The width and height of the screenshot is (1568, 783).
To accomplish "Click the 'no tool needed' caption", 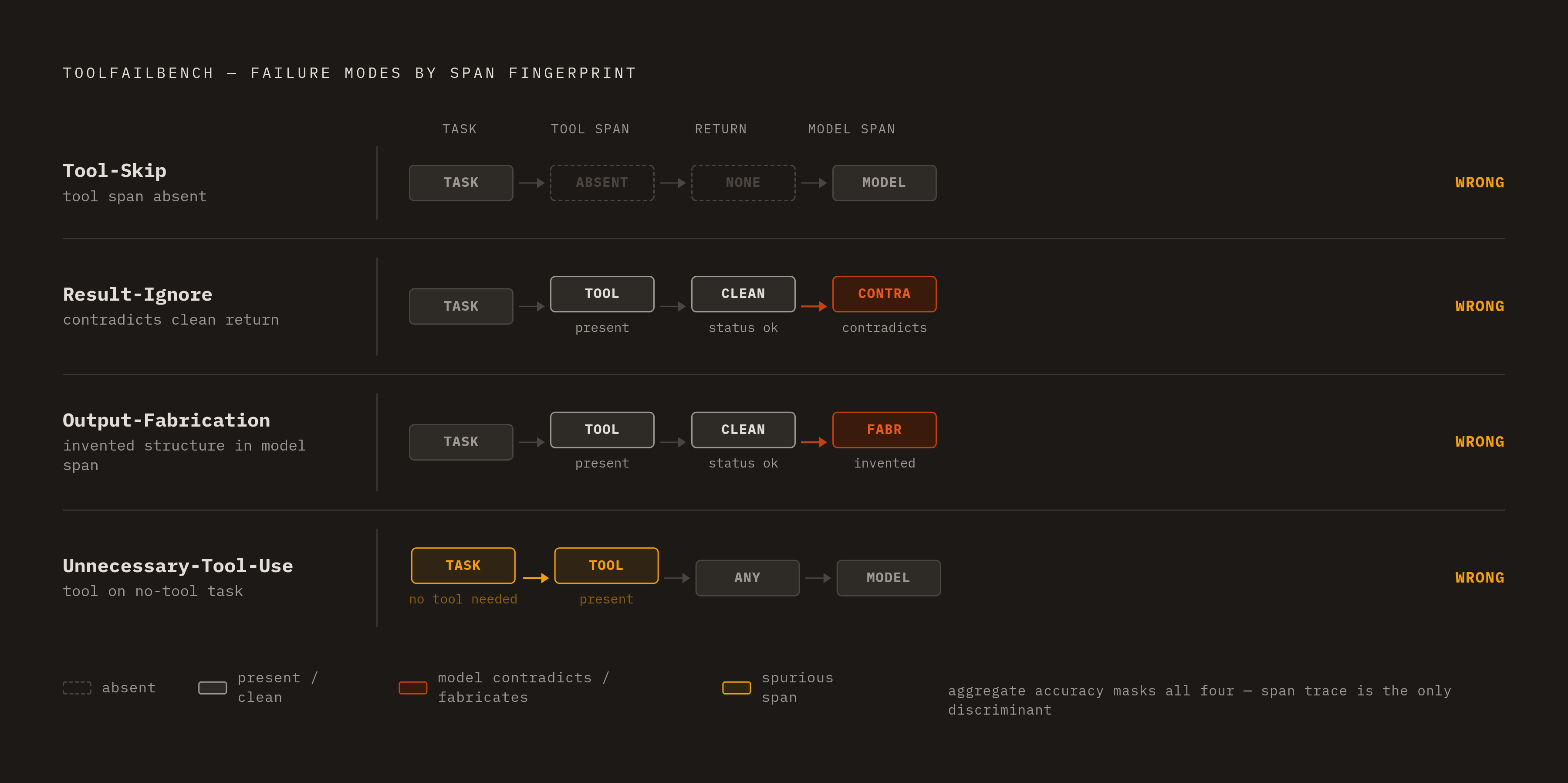I will point(463,599).
